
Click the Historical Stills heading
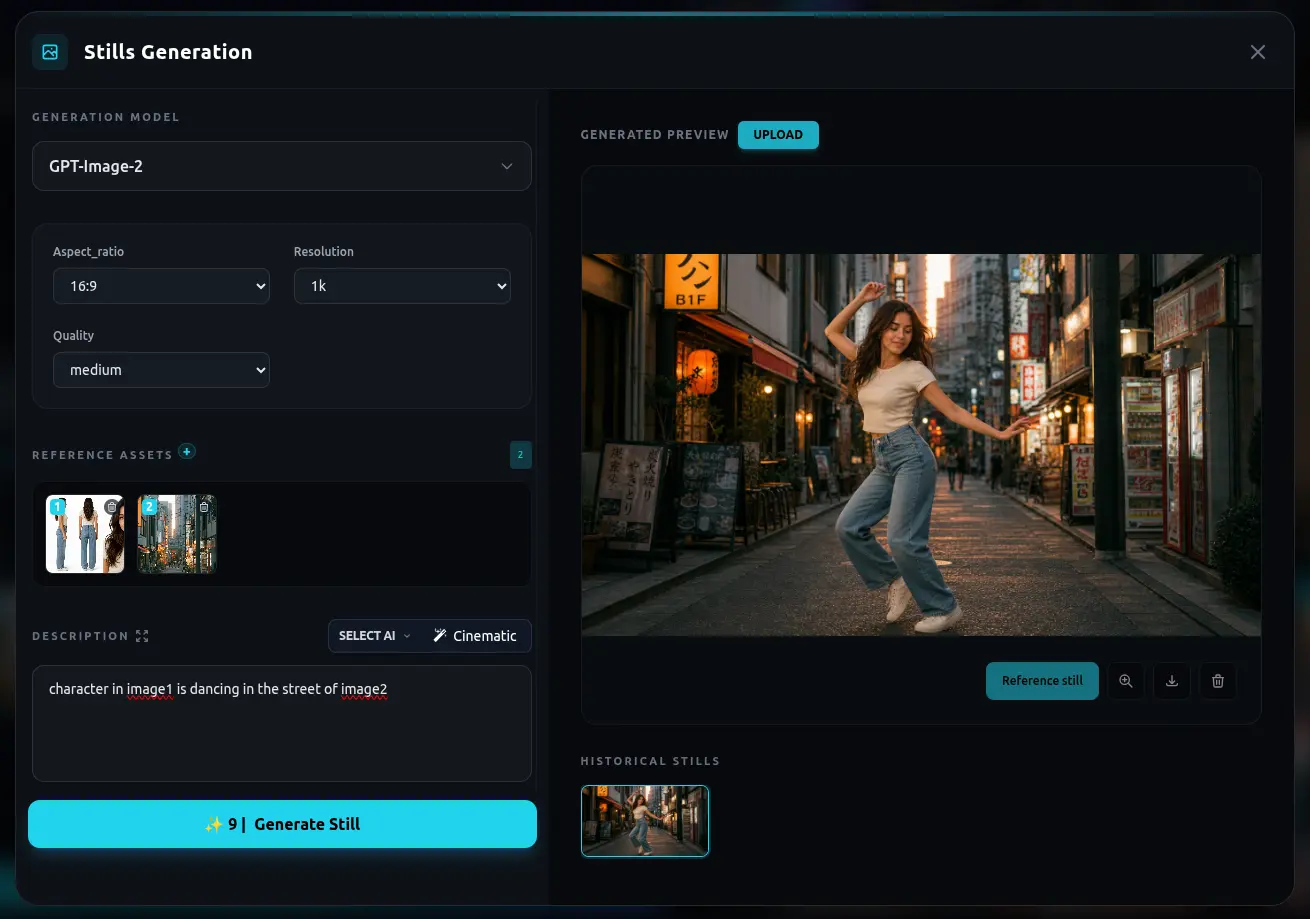(x=650, y=761)
